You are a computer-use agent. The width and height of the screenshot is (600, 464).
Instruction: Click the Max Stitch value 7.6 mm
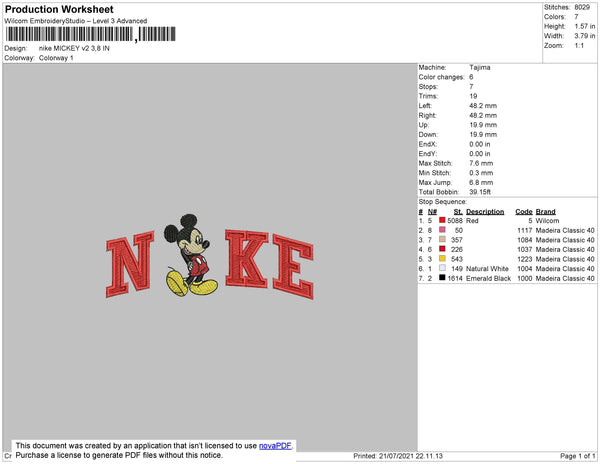point(481,163)
